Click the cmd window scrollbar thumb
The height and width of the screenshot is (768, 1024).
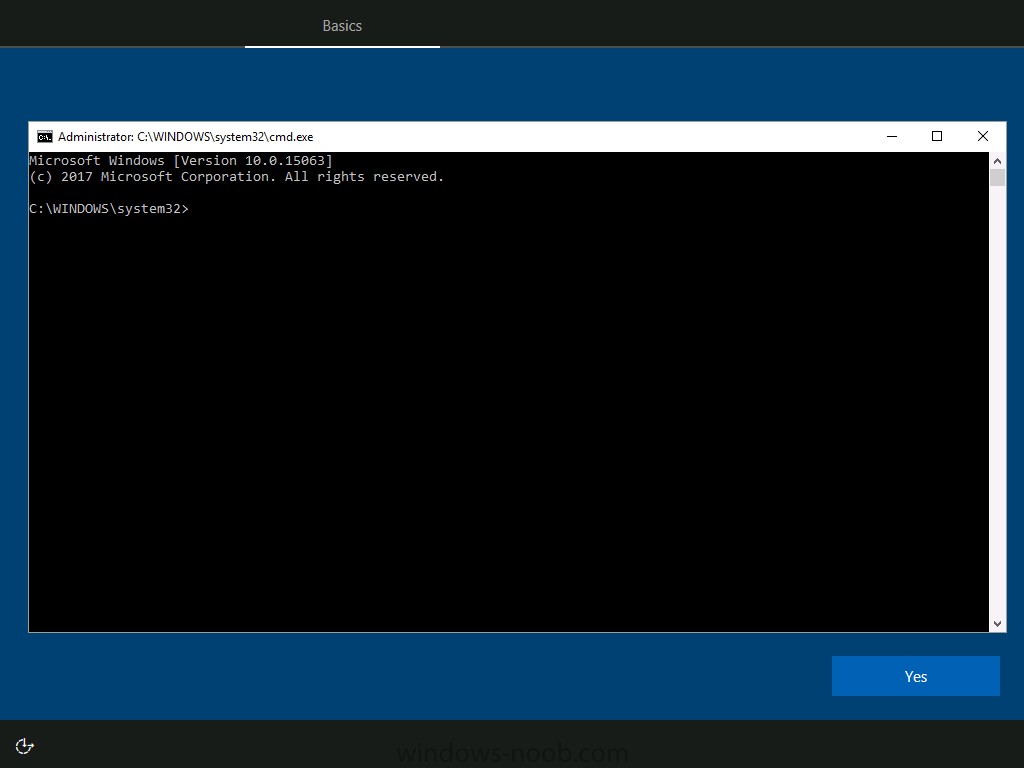(x=997, y=178)
